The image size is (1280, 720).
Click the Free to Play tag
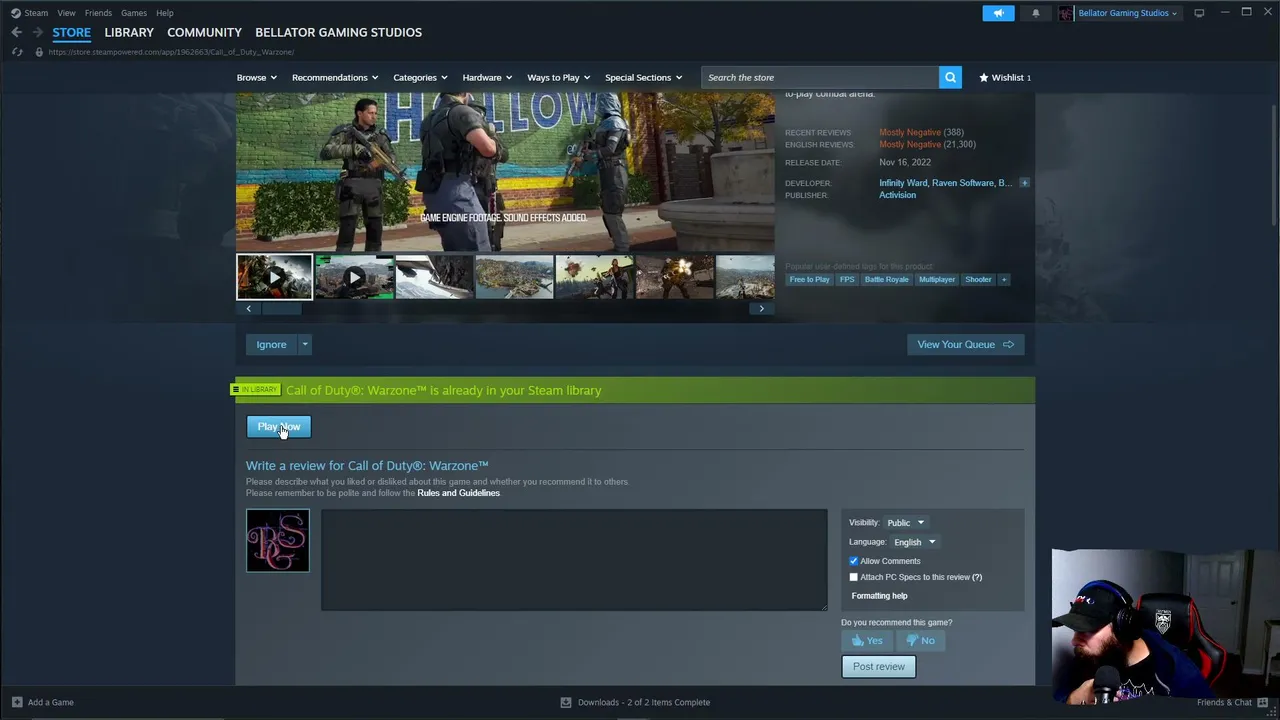[x=809, y=280]
